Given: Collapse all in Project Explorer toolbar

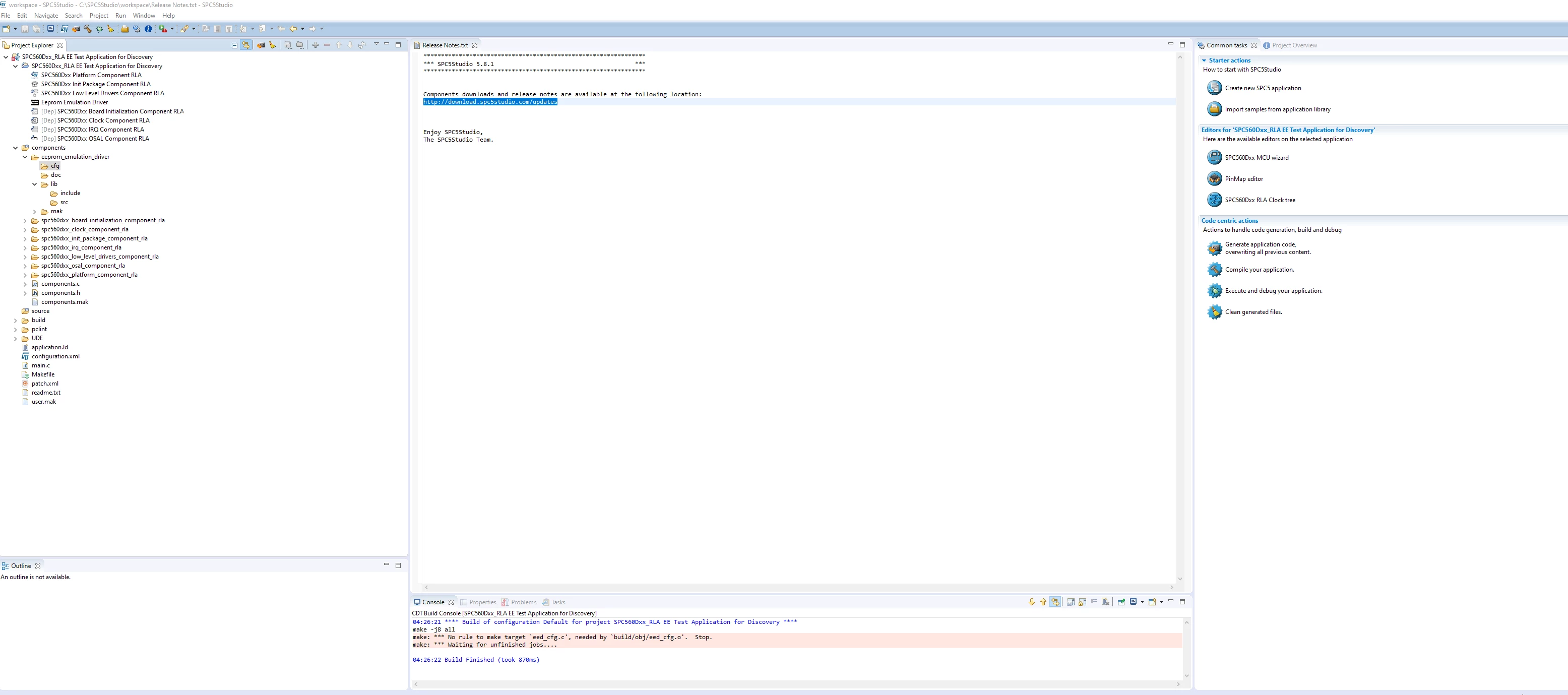Looking at the screenshot, I should click(234, 45).
